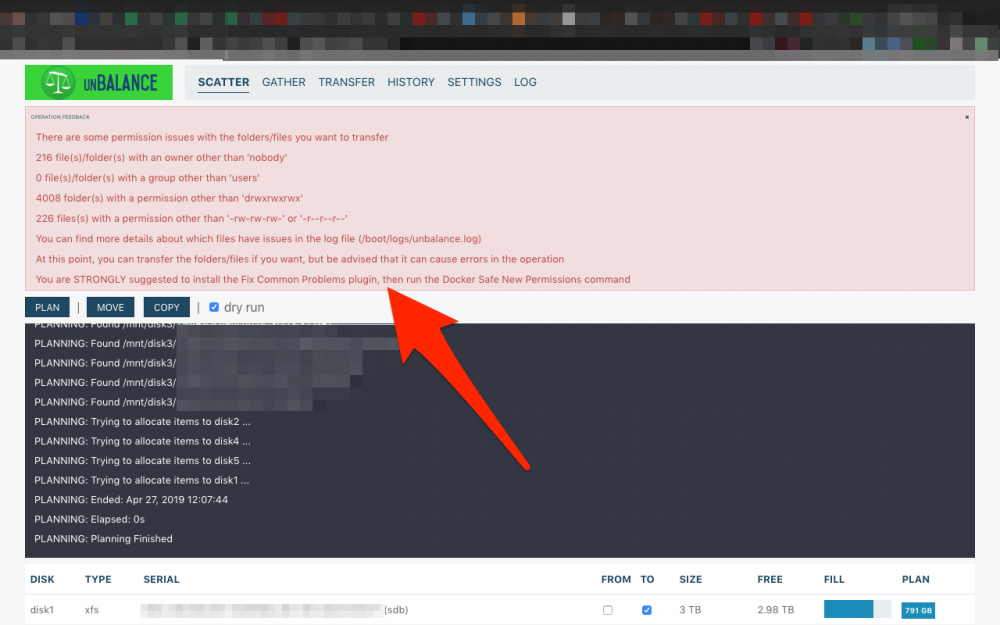This screenshot has height=625, width=1000.
Task: Select the 'At this point, you can transfer' line
Action: tap(300, 260)
